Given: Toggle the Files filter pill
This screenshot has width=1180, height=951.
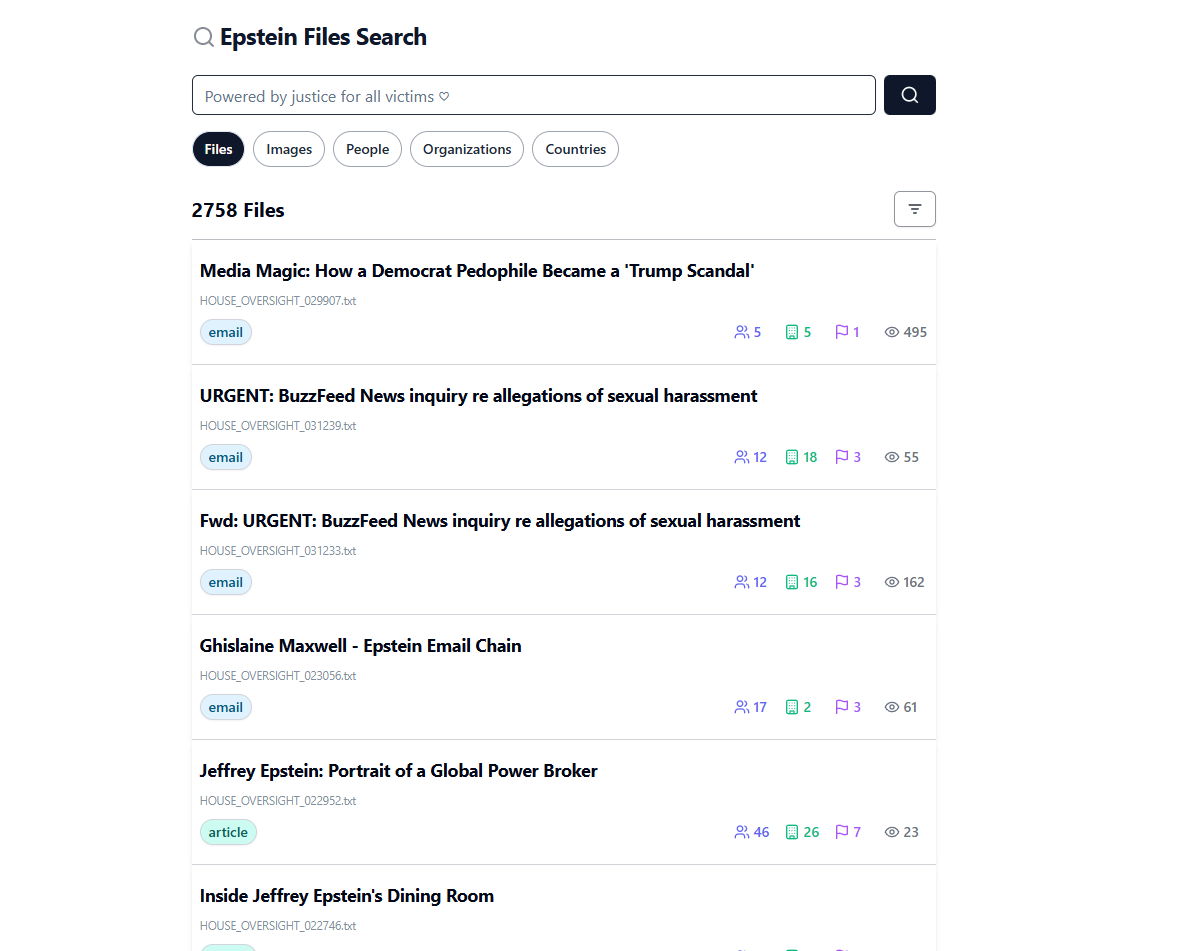Looking at the screenshot, I should click(218, 148).
